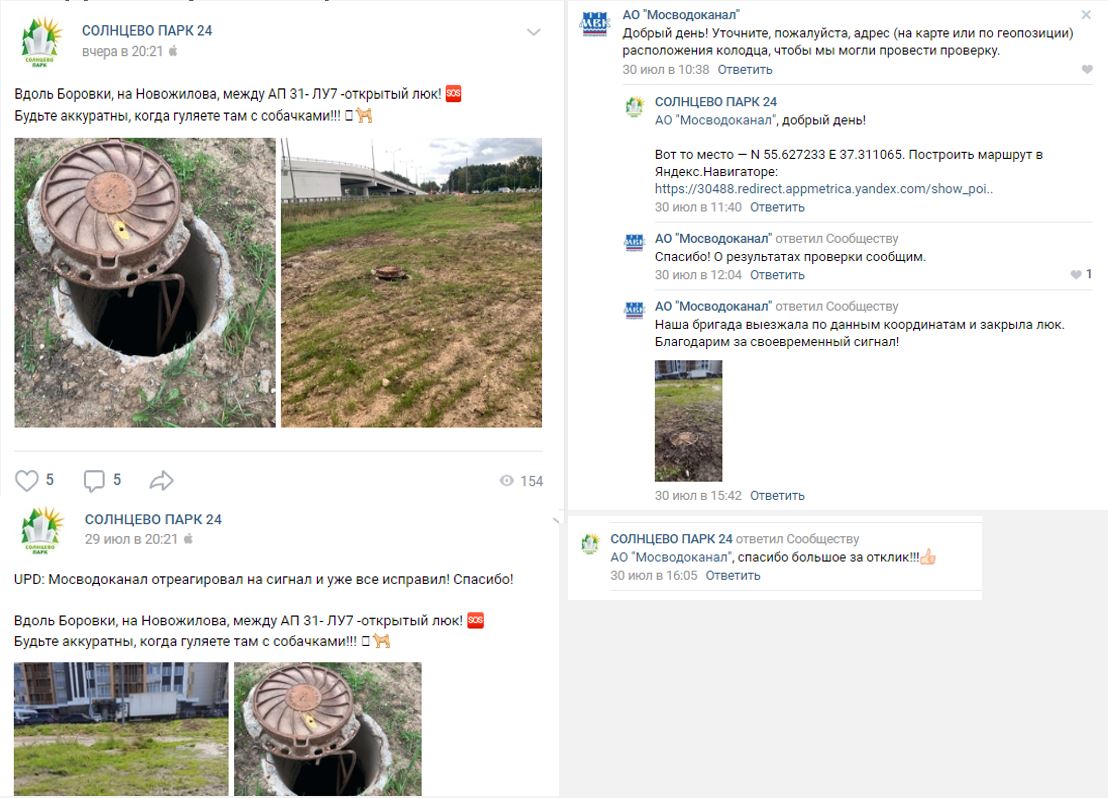Share the post using the arrow icon
Screen dimensions: 1108x798
(x=161, y=481)
